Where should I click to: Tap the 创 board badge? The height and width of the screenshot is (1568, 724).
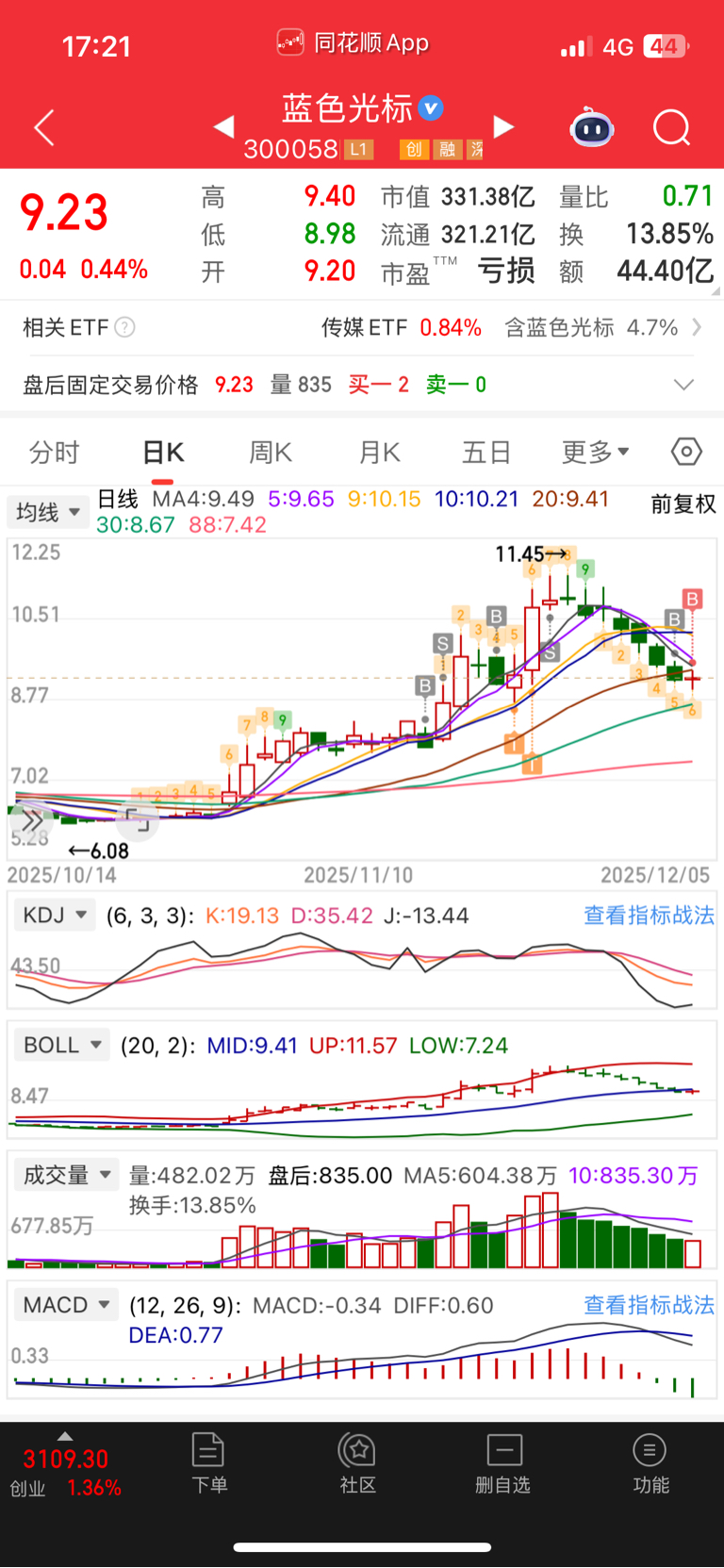414,150
